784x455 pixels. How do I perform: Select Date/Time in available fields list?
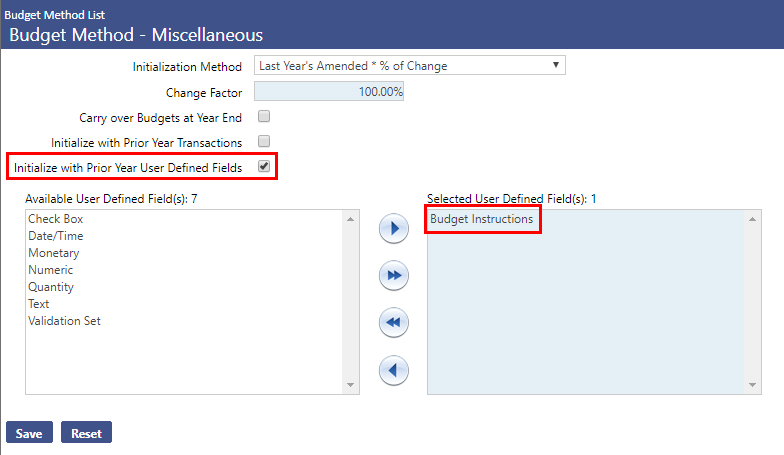pos(56,236)
